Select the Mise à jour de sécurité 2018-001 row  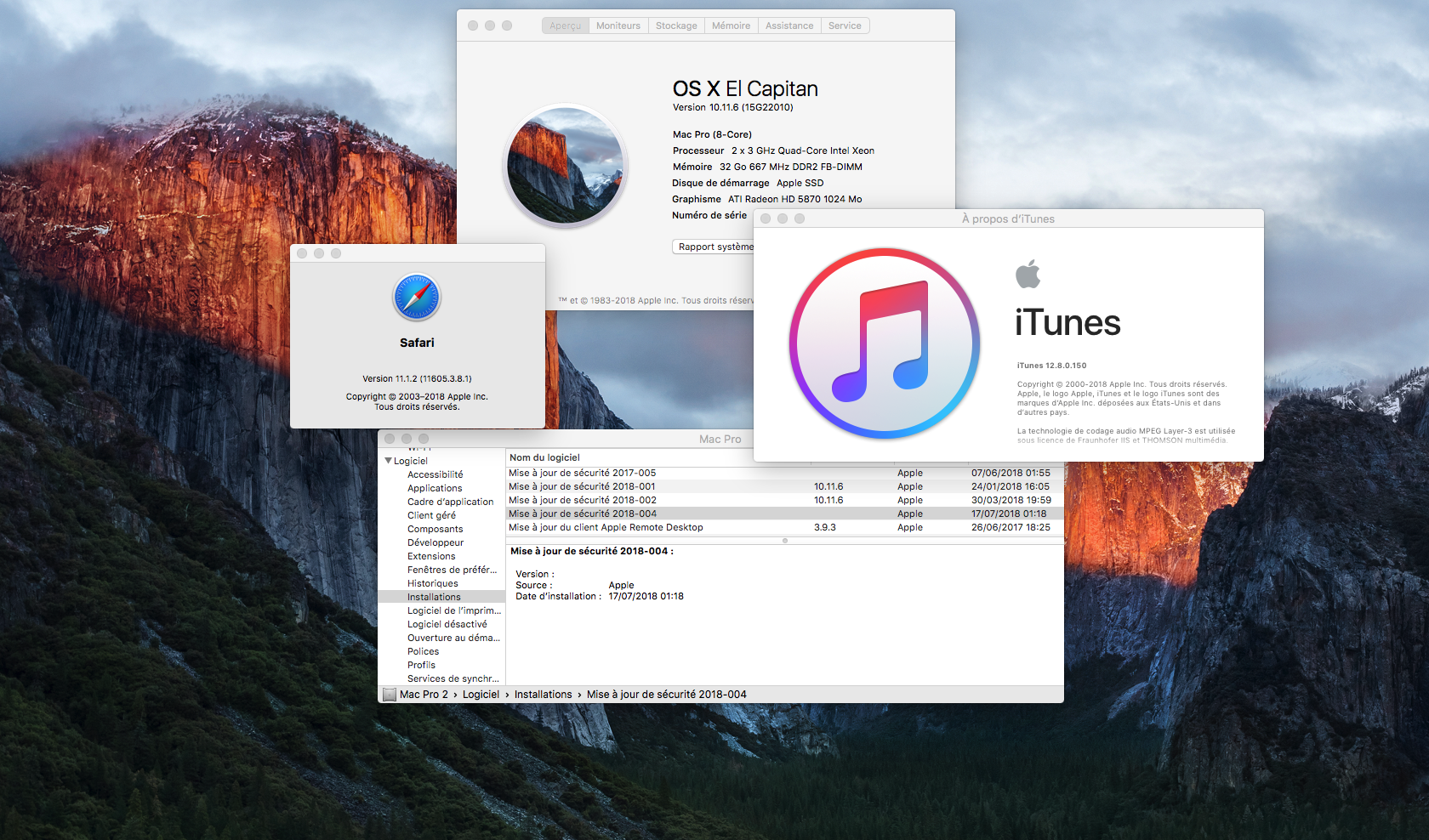pos(784,486)
